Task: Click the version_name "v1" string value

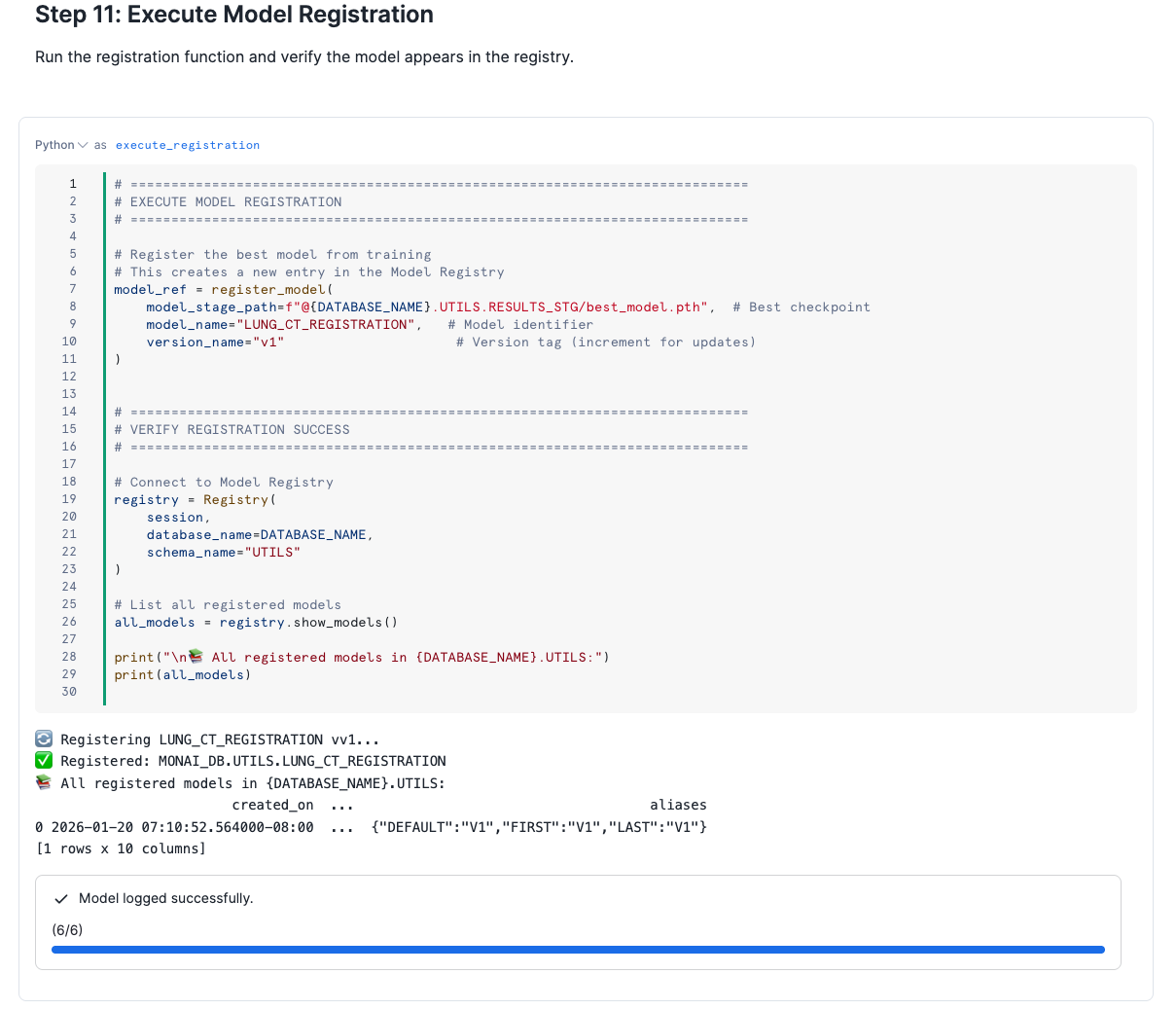Action: coord(268,342)
